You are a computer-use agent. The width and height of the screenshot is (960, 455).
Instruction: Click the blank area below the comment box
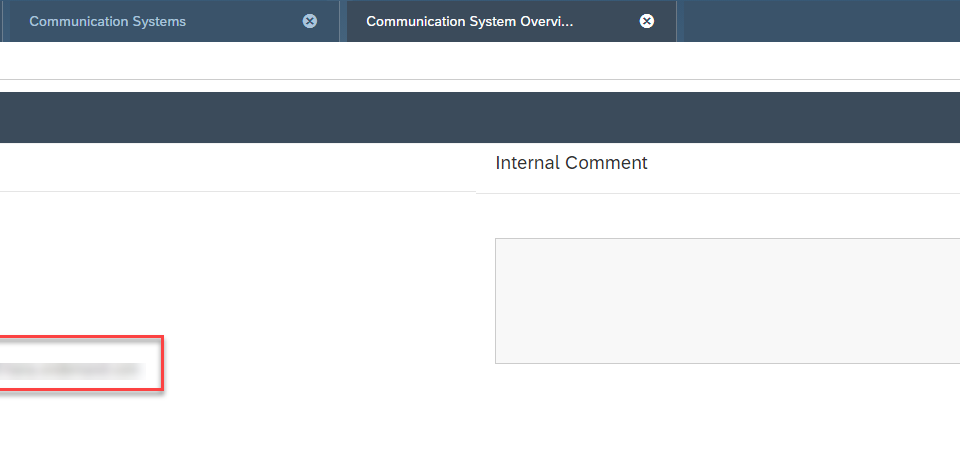727,409
